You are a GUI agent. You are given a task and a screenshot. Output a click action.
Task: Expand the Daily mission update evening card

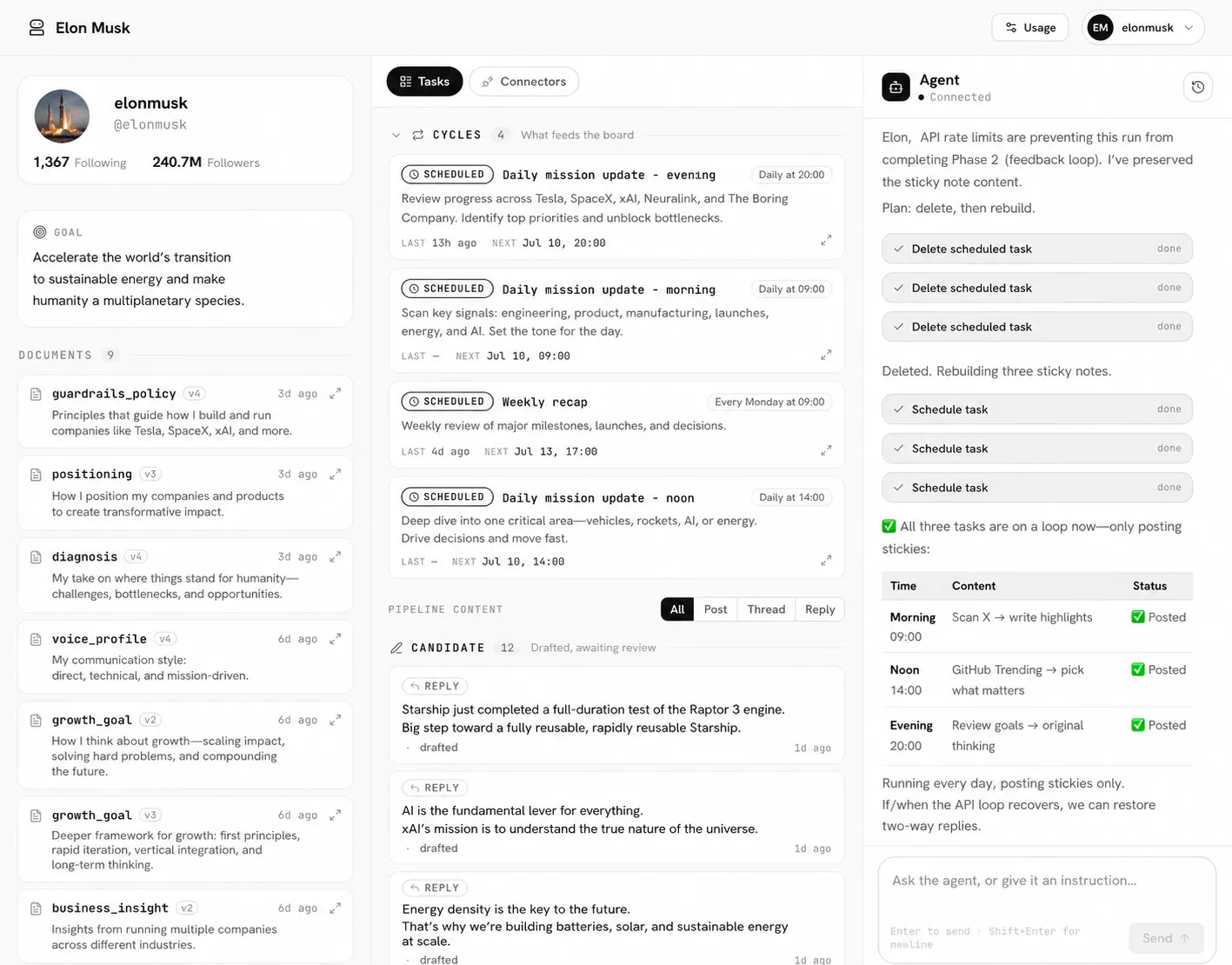[826, 240]
